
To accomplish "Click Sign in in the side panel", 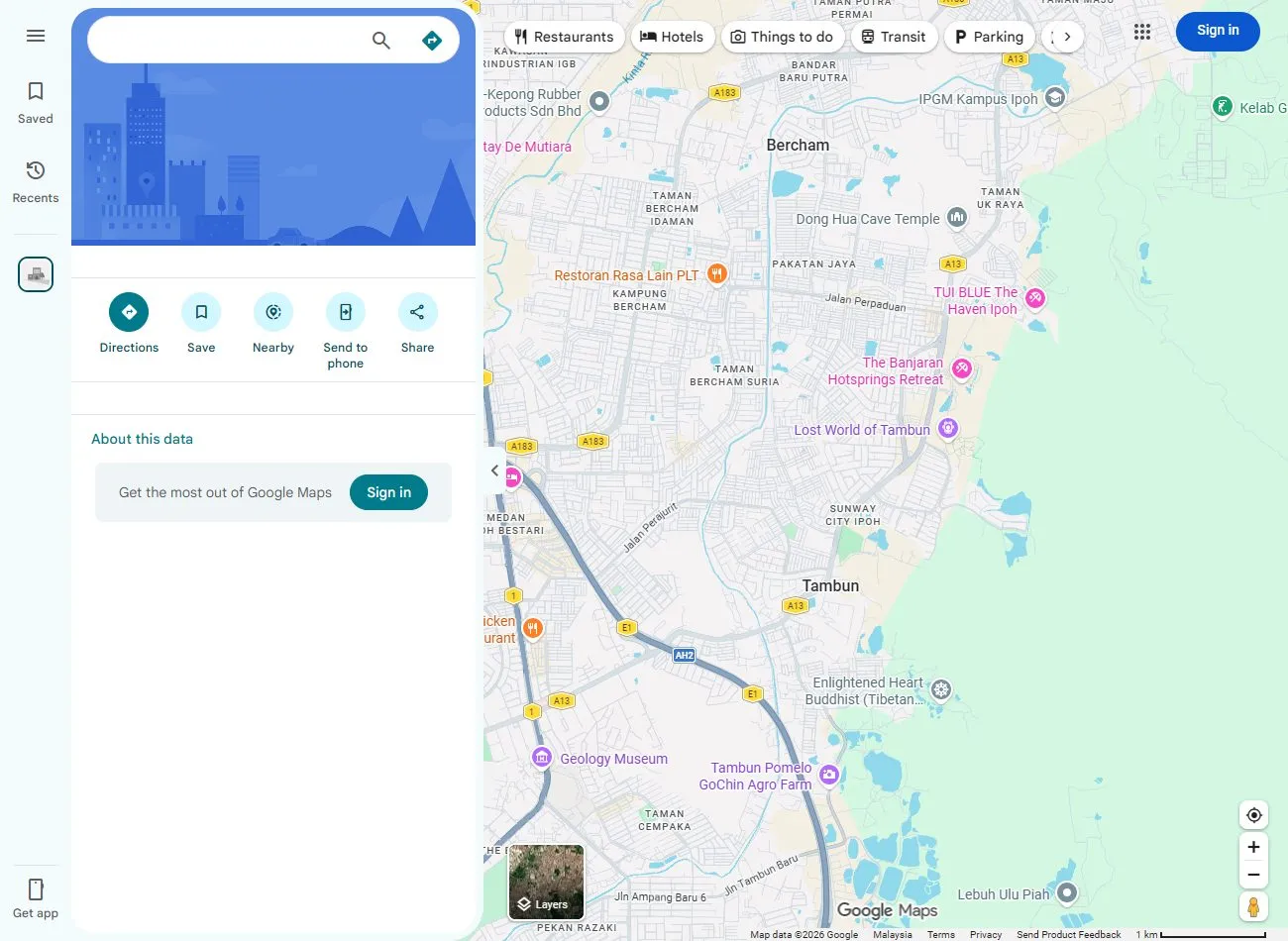I will click(x=388, y=492).
